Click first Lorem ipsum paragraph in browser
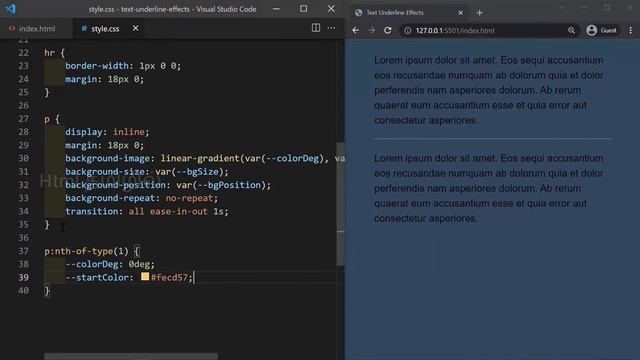The height and width of the screenshot is (360, 640). (x=489, y=90)
